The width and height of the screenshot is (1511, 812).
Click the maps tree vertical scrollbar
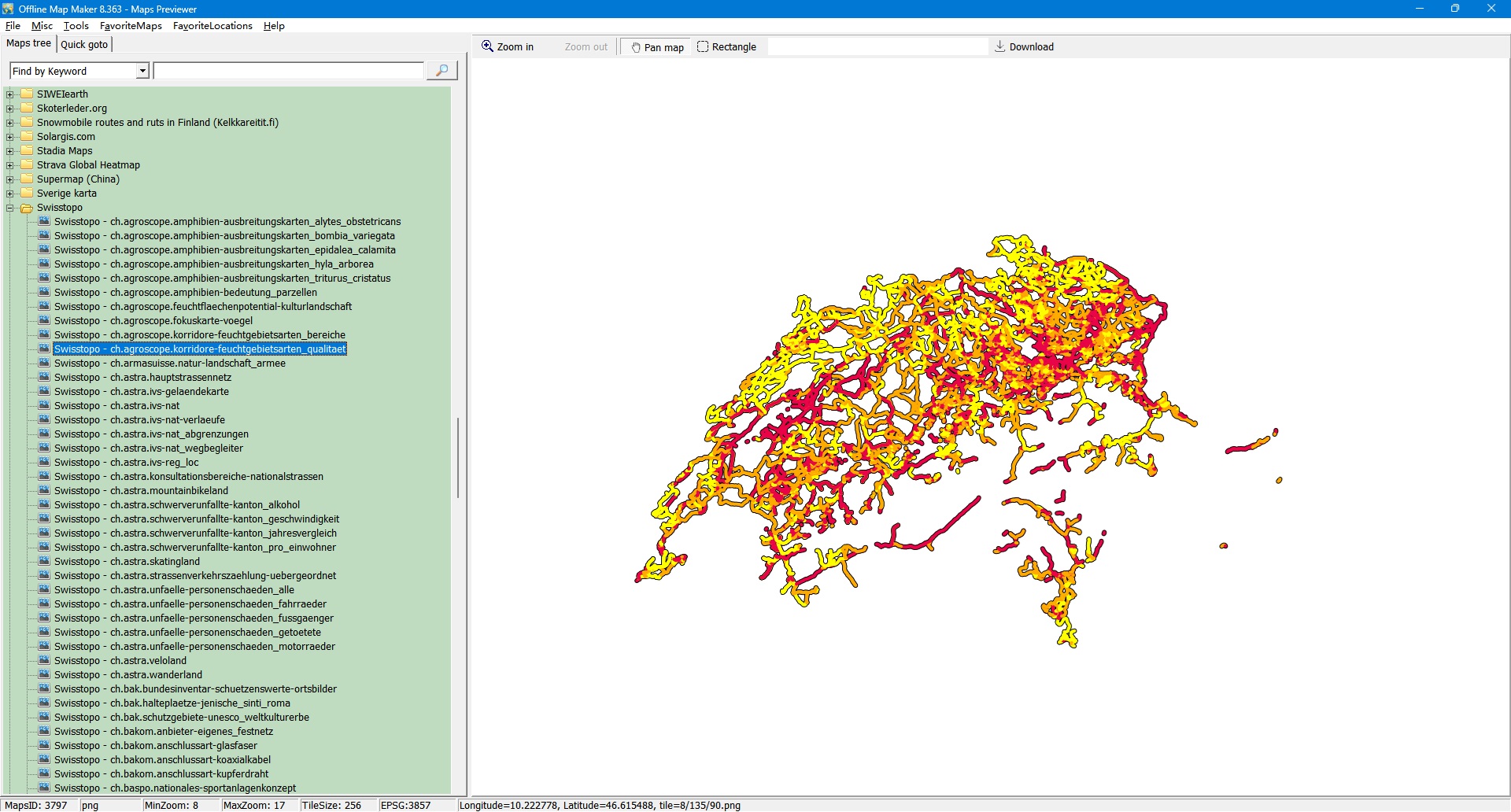coord(457,456)
